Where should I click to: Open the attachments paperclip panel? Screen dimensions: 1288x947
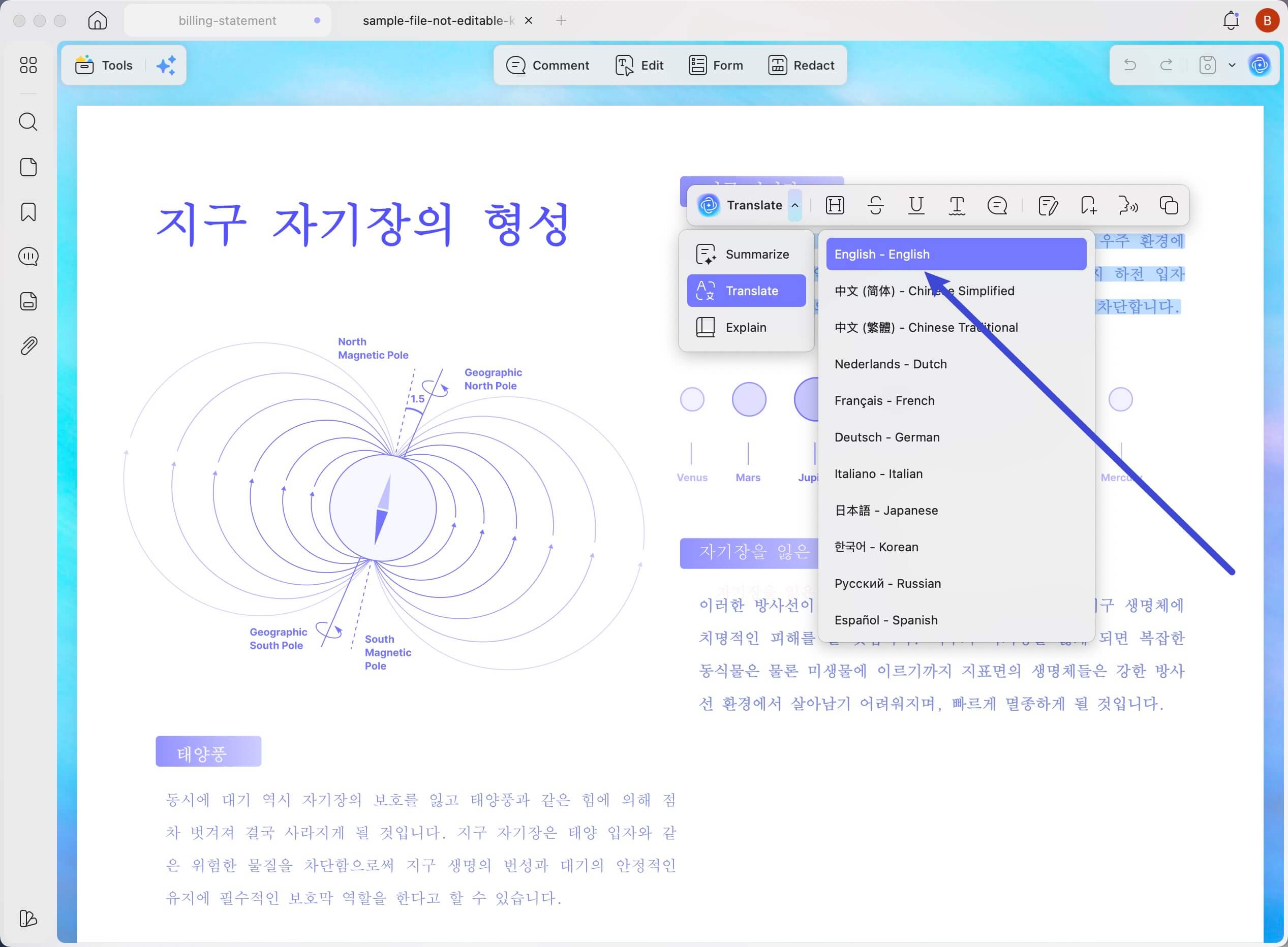pyautogui.click(x=28, y=345)
